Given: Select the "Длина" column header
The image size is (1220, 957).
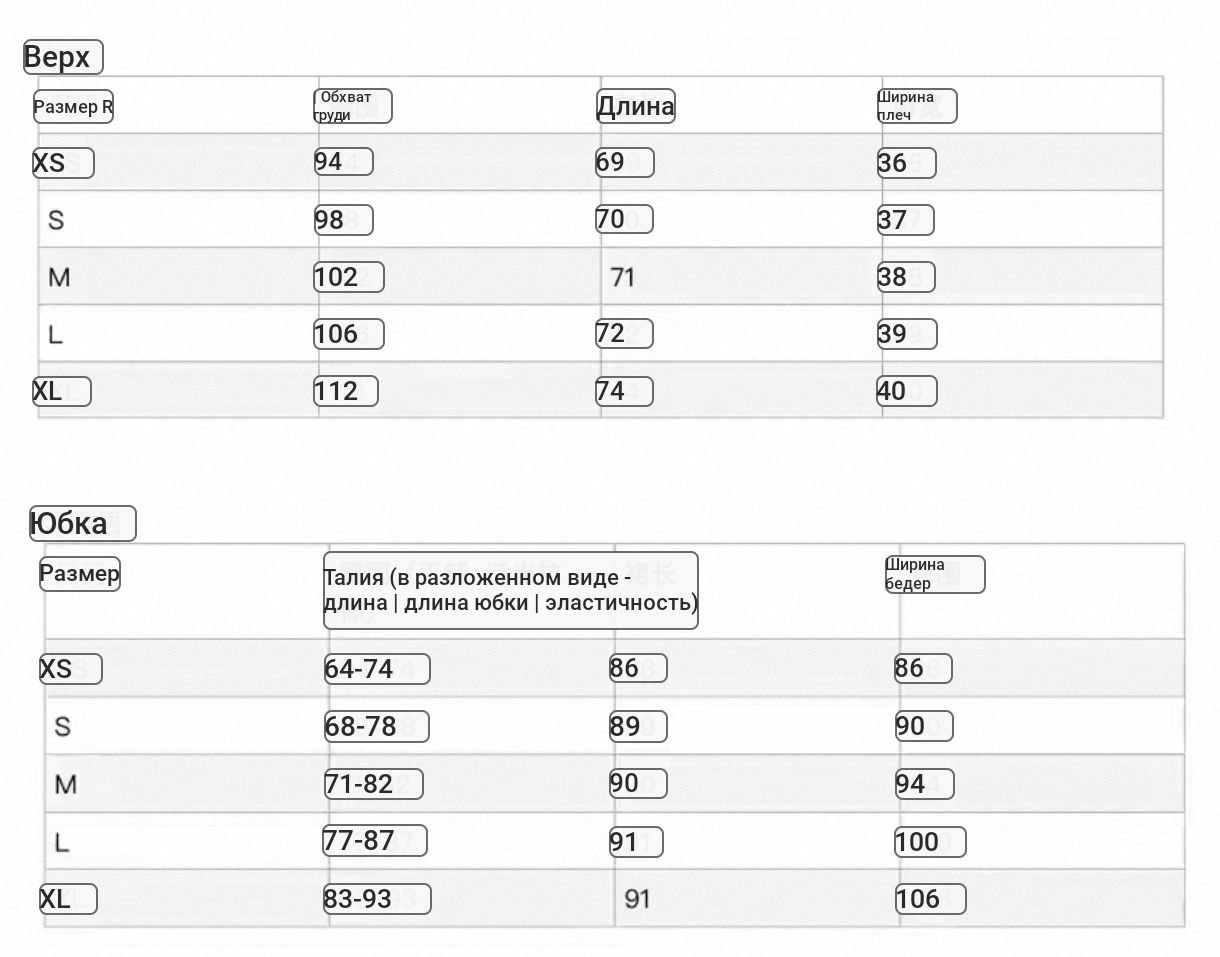Looking at the screenshot, I should click(x=636, y=106).
